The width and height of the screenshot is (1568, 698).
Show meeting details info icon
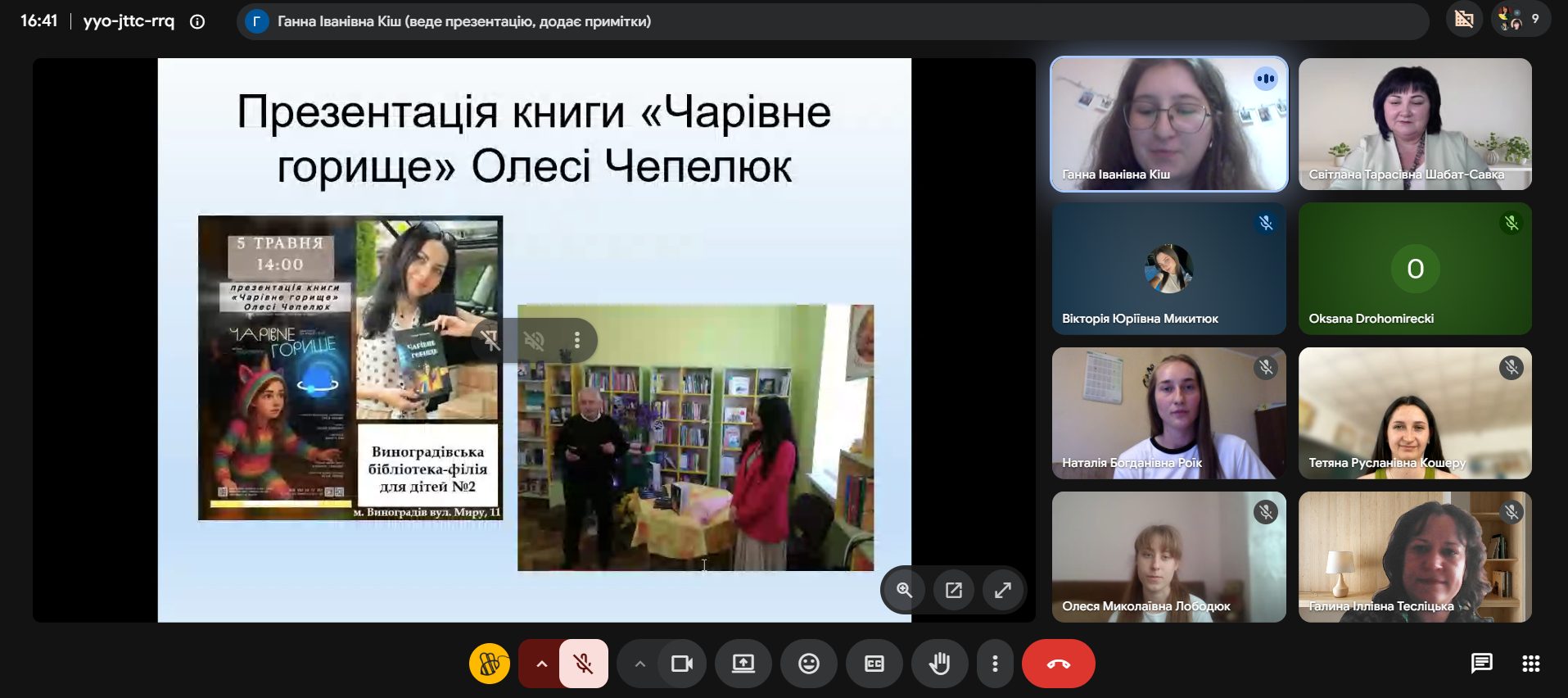[197, 21]
